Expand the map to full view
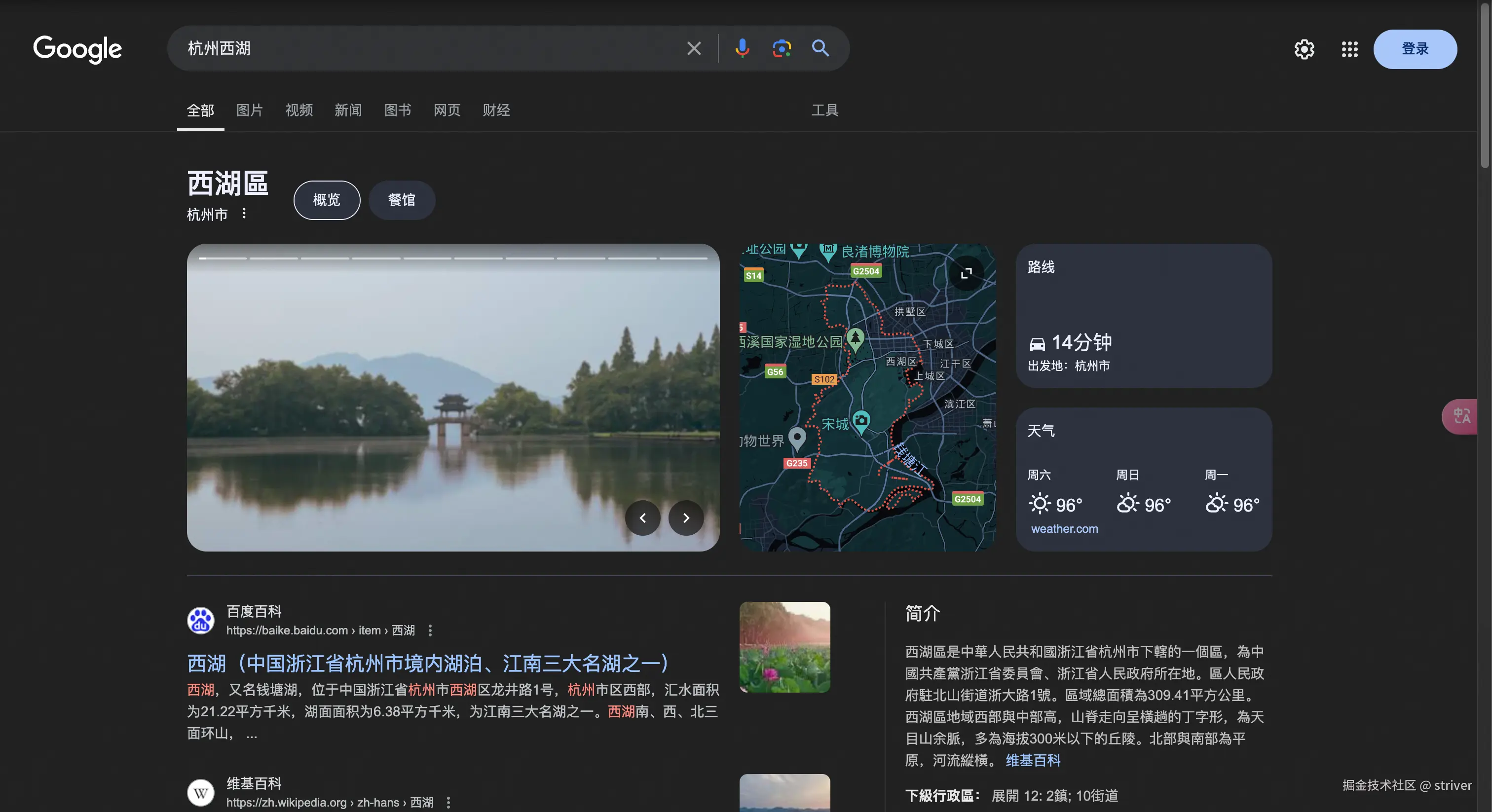Viewport: 1492px width, 812px height. point(966,273)
